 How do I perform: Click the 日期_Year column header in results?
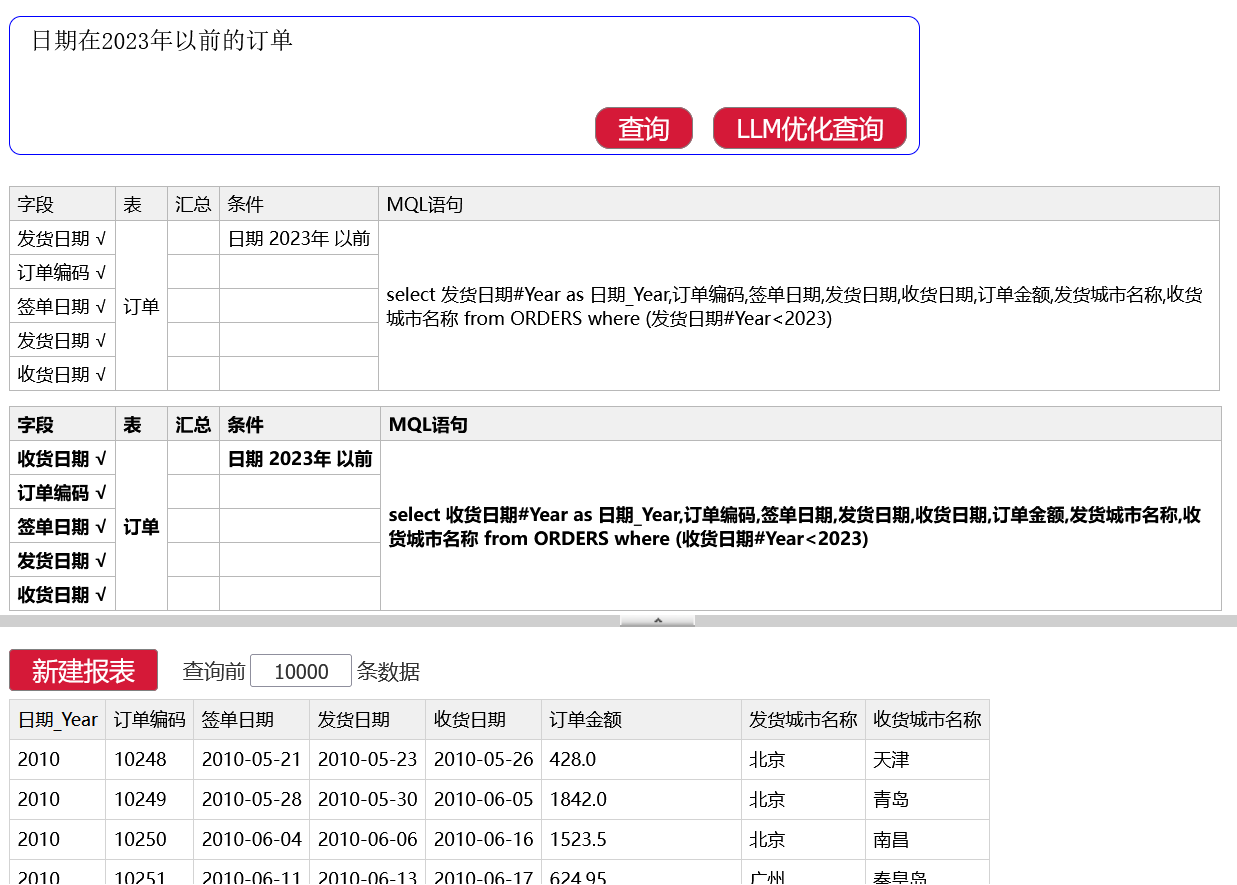pyautogui.click(x=58, y=720)
